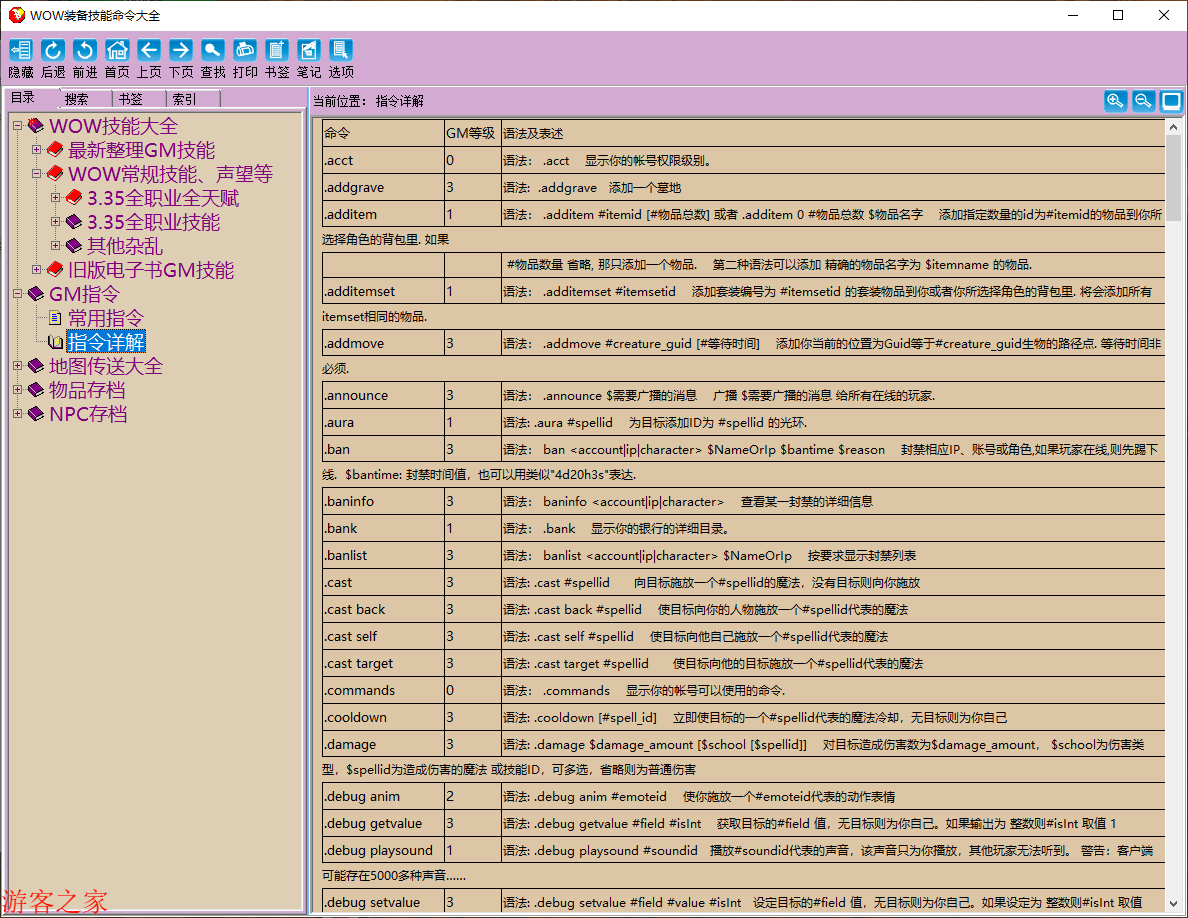1188x918 pixels.
Task: Expand the 地图传送大全 tree node
Action: [18, 366]
